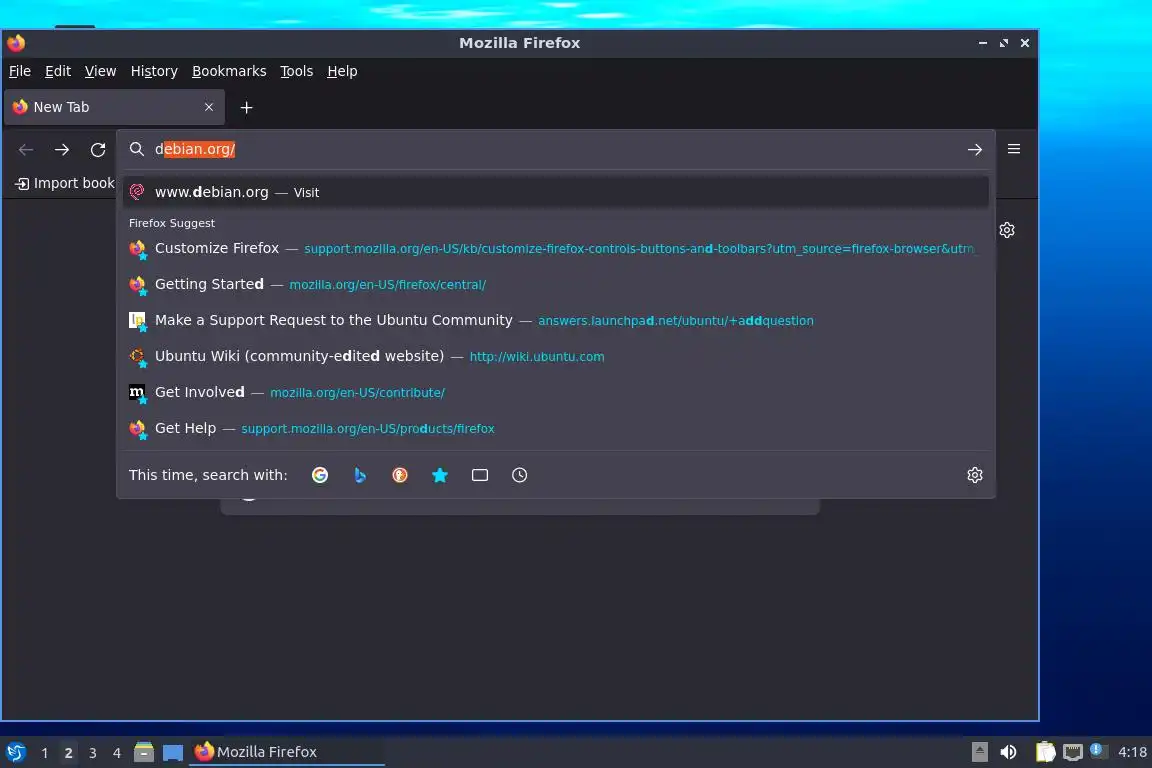
Task: Click the back navigation arrow
Action: (x=26, y=150)
